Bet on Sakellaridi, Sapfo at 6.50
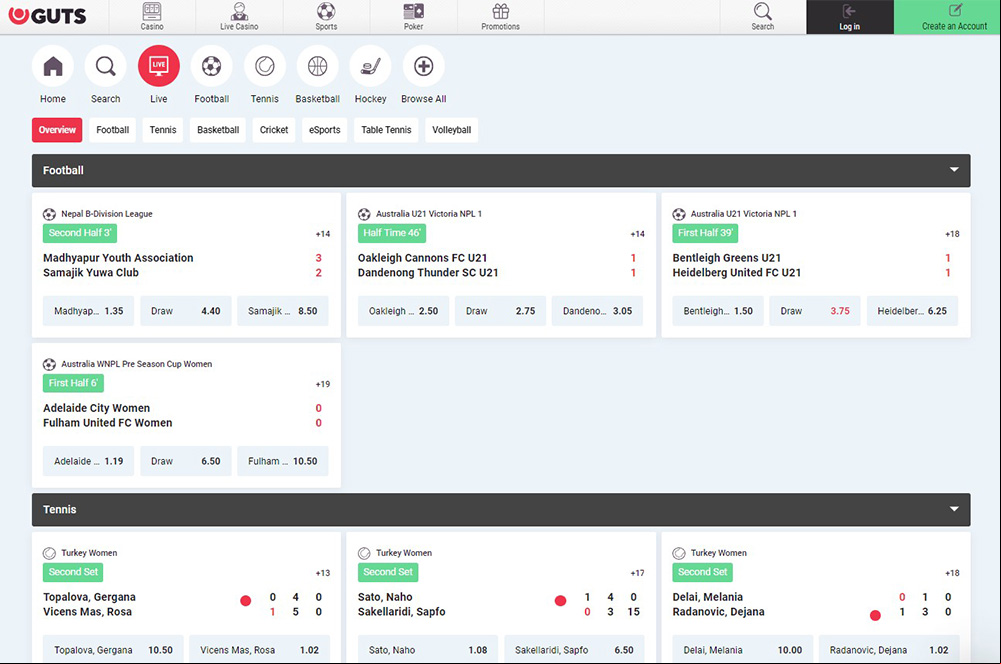 click(575, 649)
